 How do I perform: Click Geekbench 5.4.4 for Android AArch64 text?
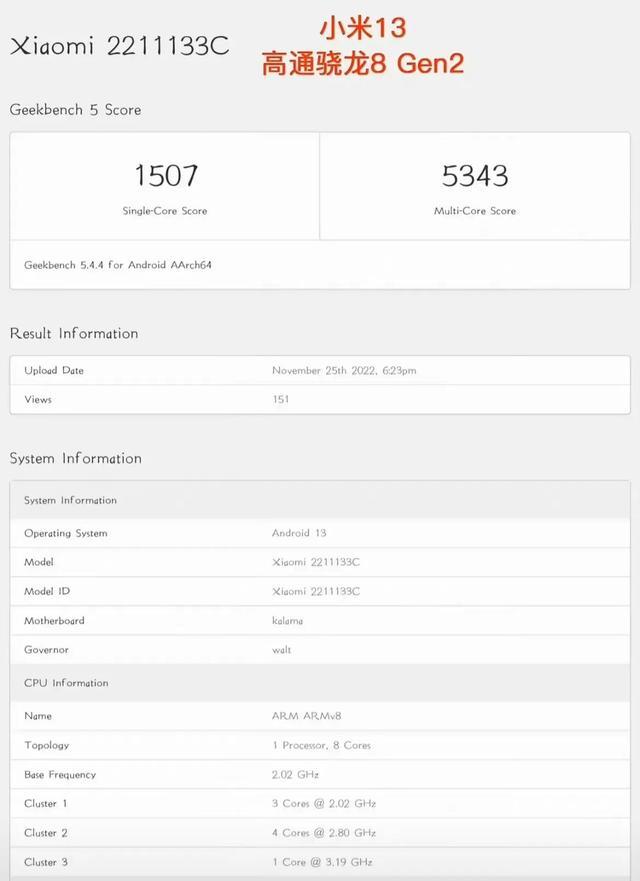pyautogui.click(x=118, y=265)
